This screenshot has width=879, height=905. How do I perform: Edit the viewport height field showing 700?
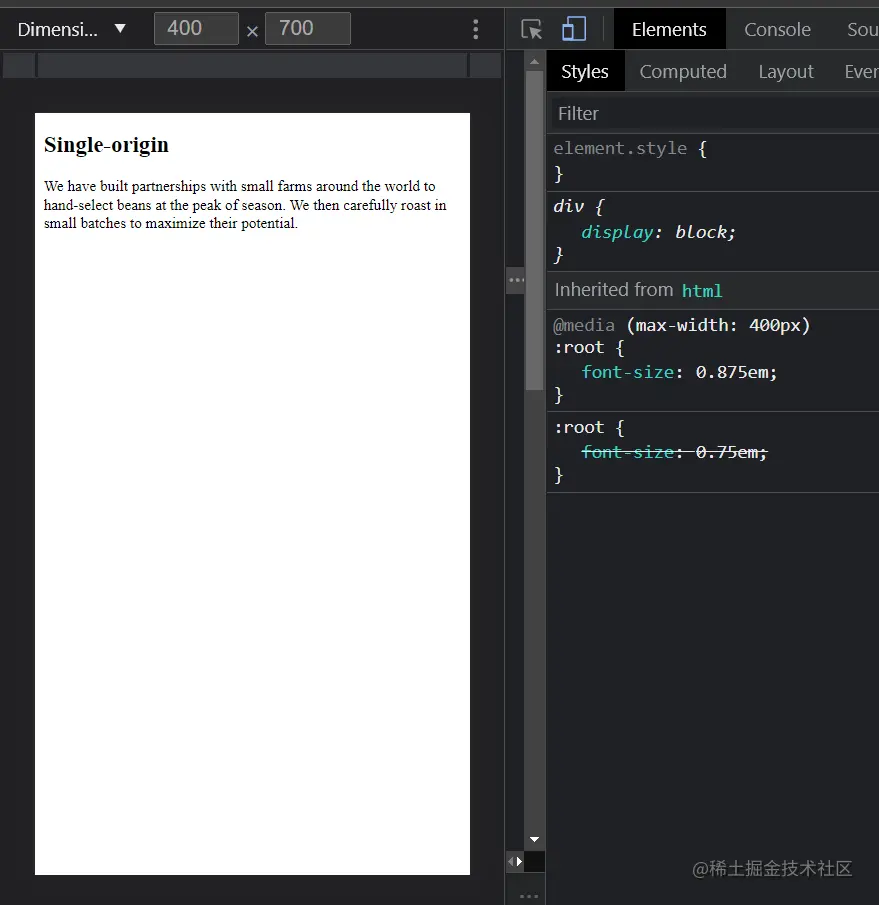tap(308, 28)
